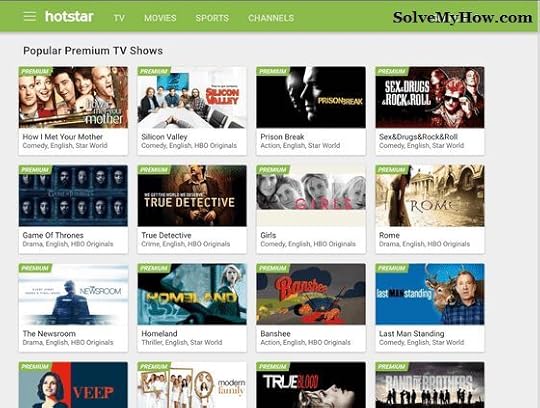Open the Homeland show poster

192,294
